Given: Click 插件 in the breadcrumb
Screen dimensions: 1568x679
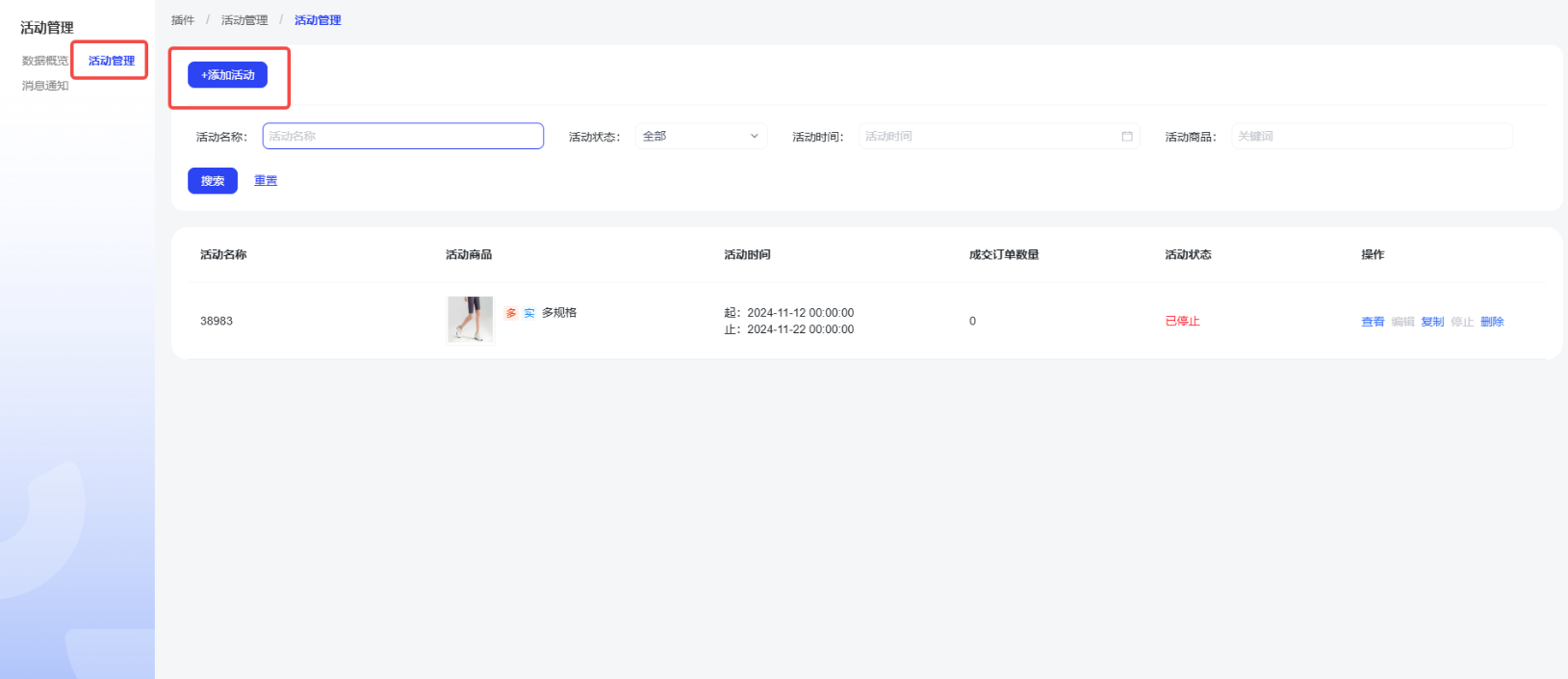Looking at the screenshot, I should tap(183, 20).
